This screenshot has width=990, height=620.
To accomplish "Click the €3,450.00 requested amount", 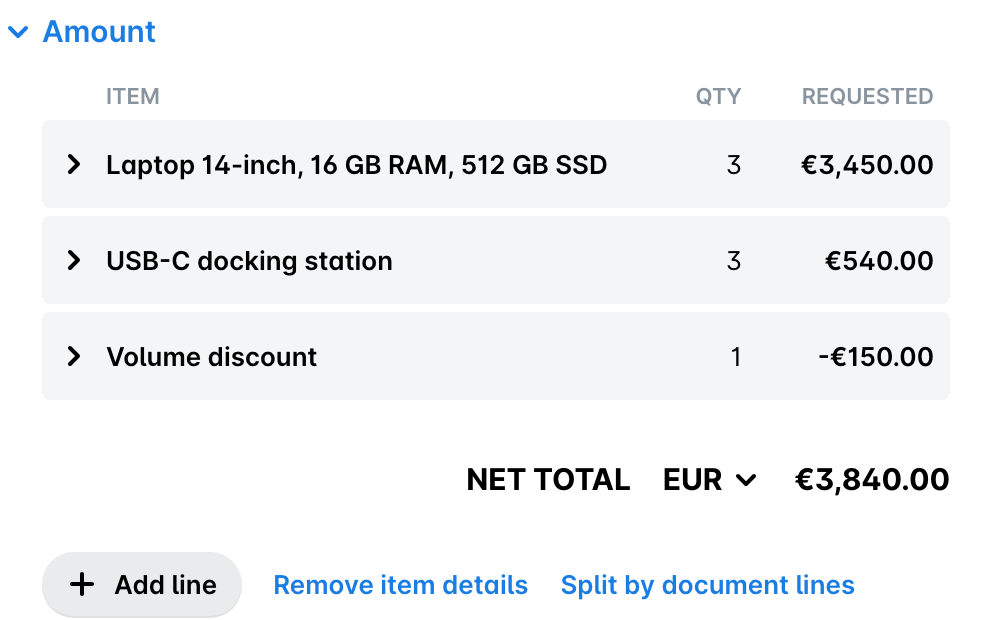I will point(867,165).
